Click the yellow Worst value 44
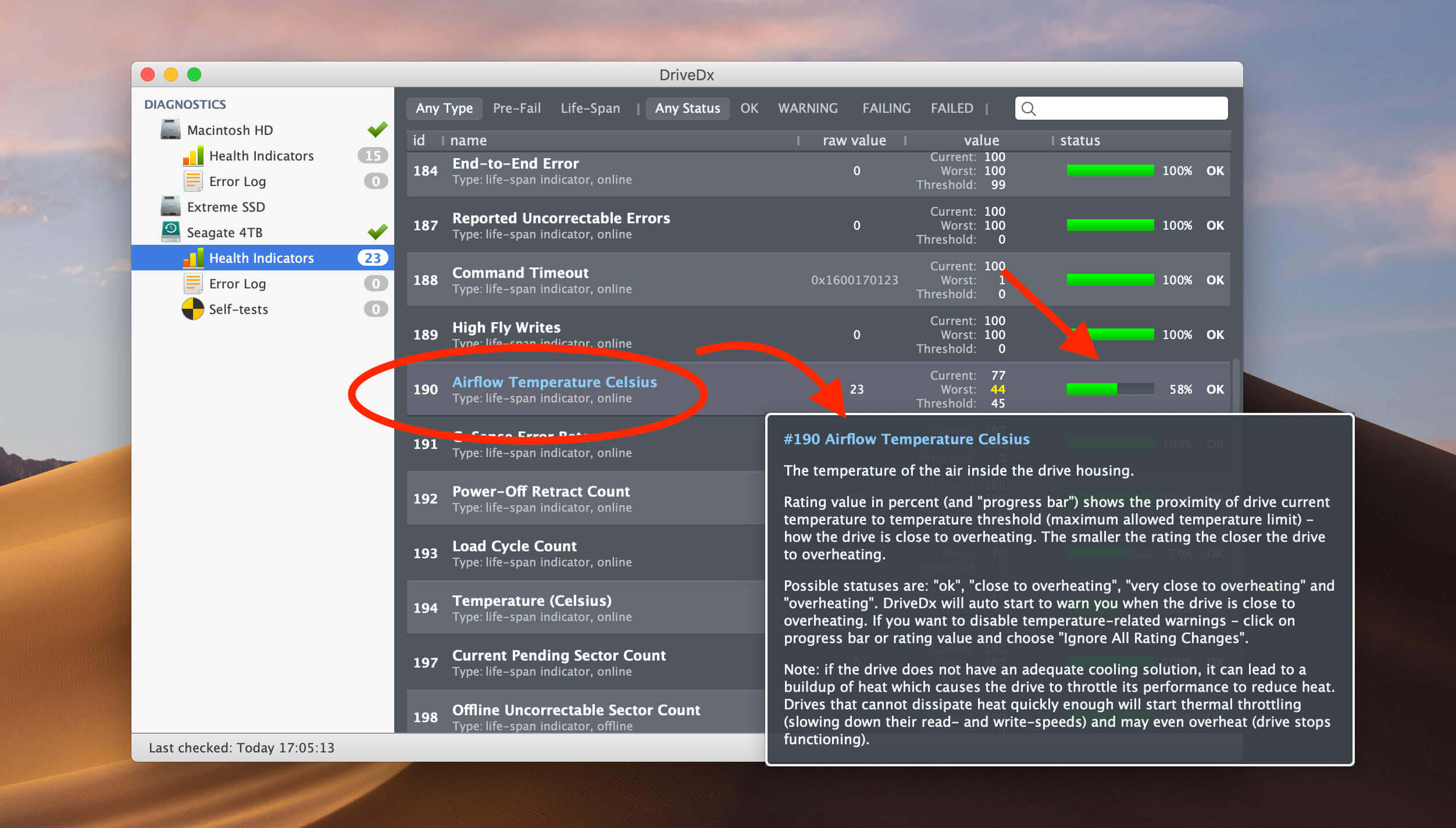Screen dimensions: 1456x828 (998, 390)
